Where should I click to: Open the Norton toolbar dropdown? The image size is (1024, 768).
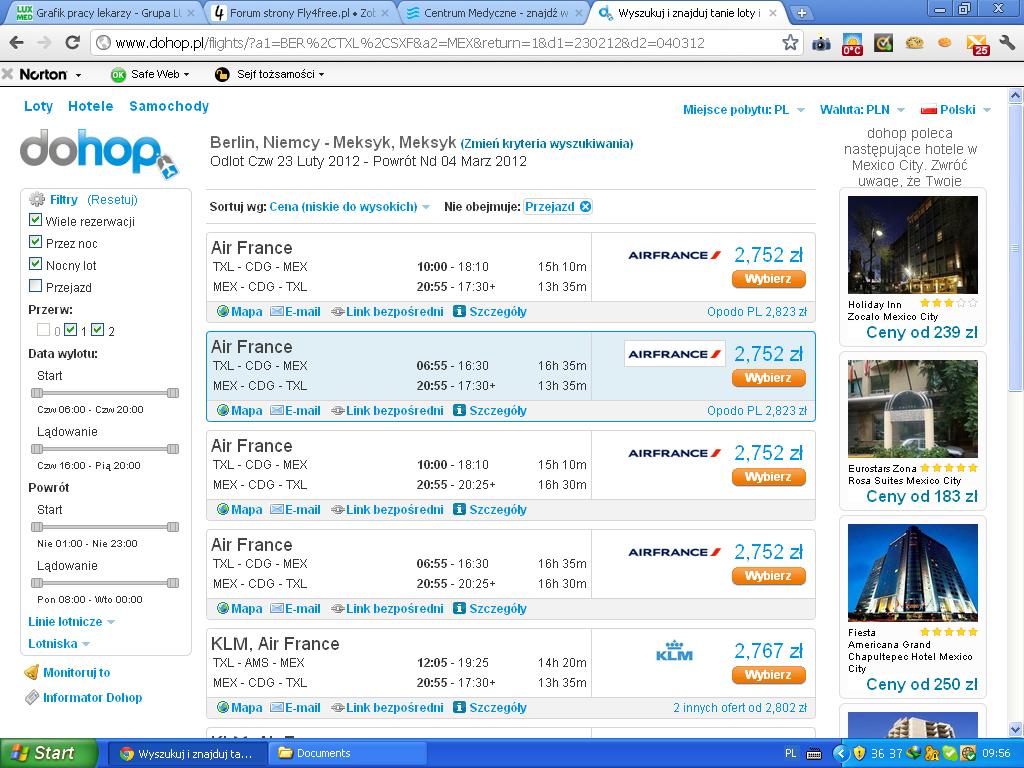click(x=78, y=75)
